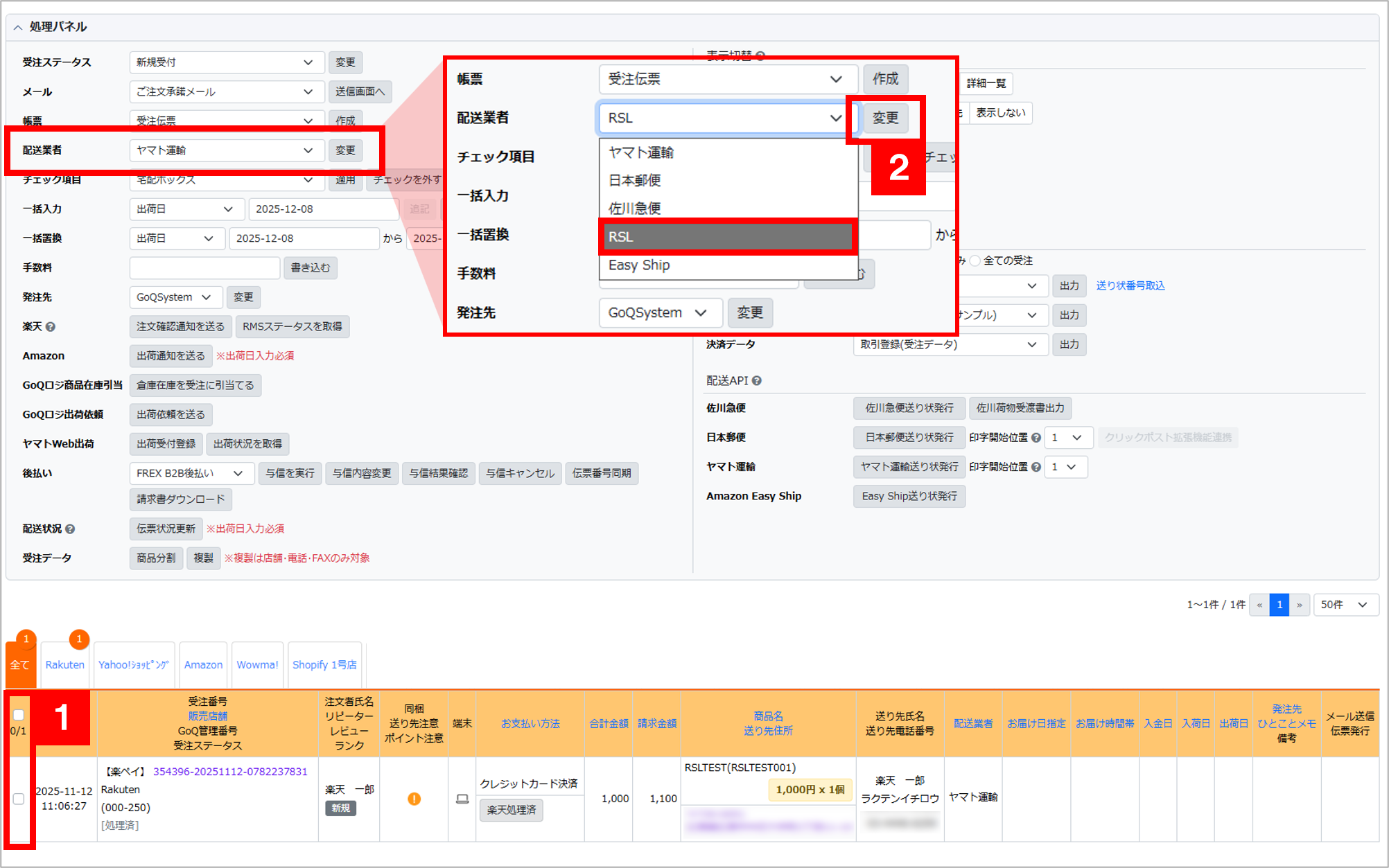Viewport: 1389px width, 868px height.
Task: Collapse 処理パネル with chevron icon
Action: pyautogui.click(x=18, y=27)
